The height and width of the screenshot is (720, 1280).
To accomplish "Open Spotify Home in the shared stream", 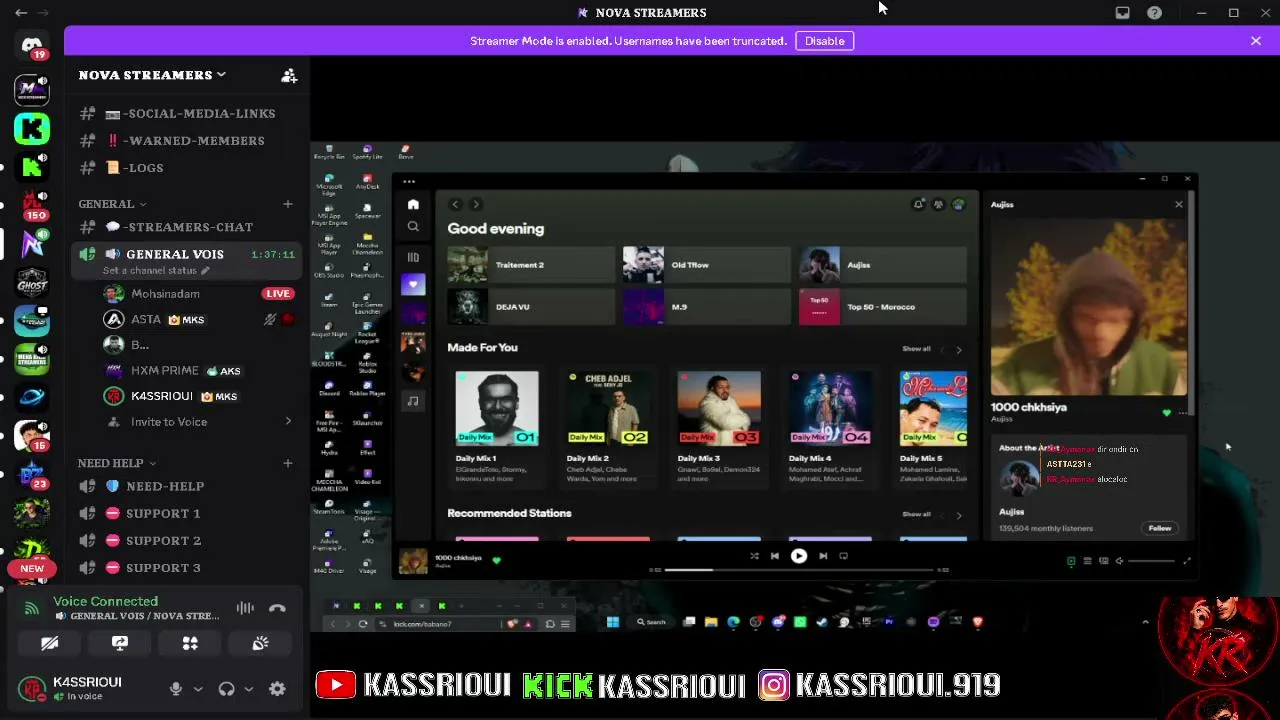I will 413,204.
